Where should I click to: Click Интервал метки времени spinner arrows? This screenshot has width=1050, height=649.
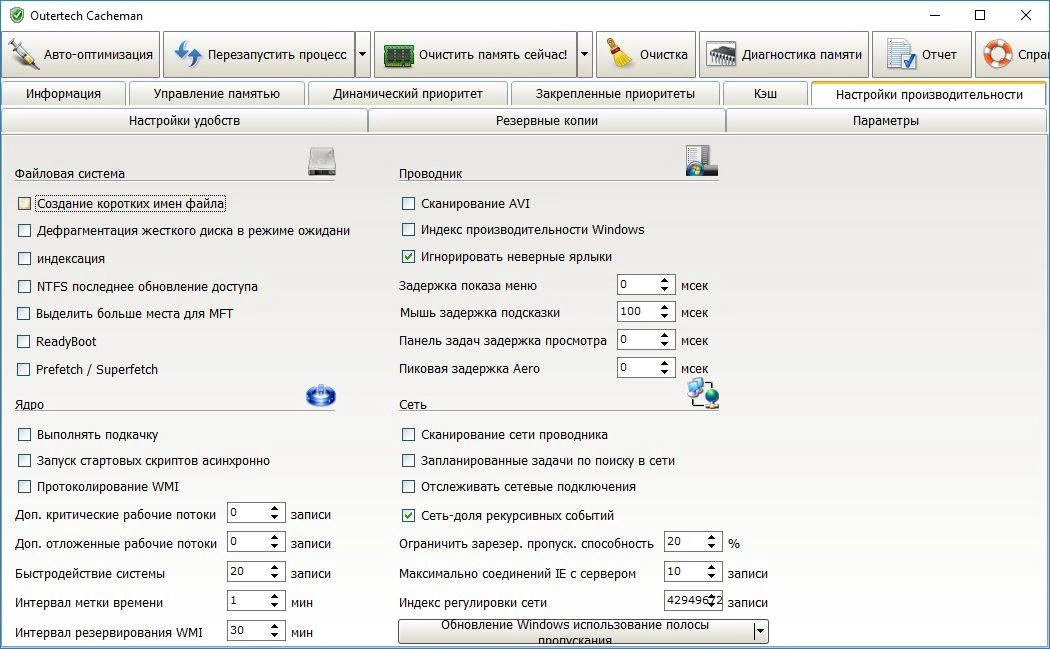[x=275, y=601]
